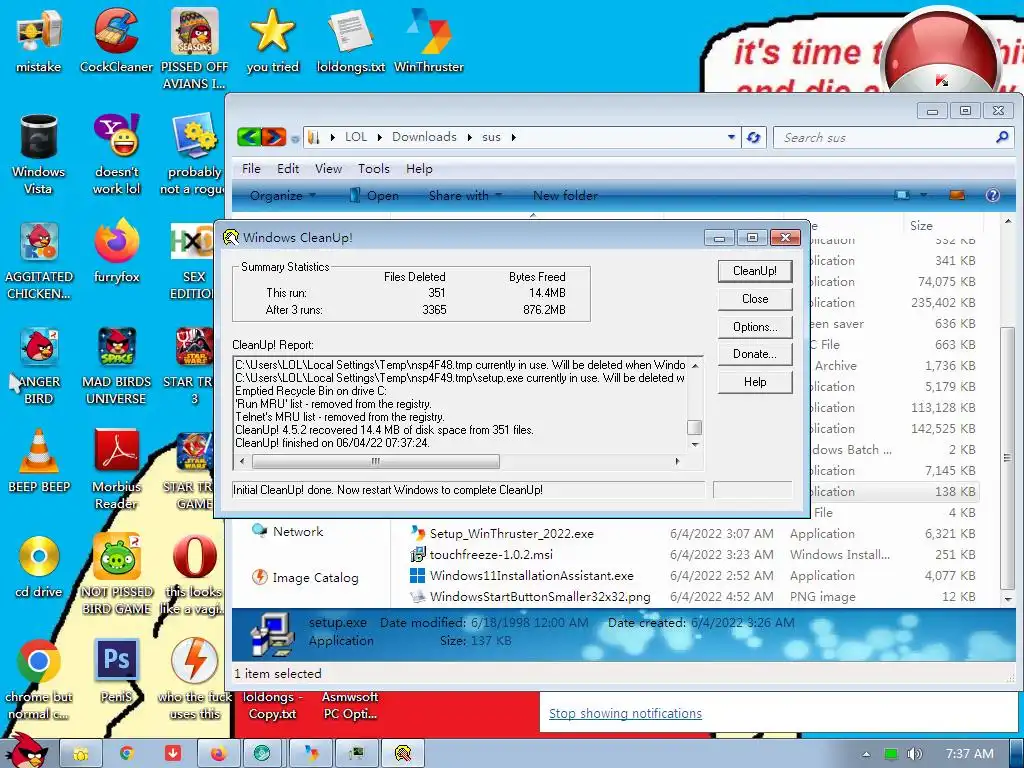Open the 'you tried' star icon

click(272, 41)
